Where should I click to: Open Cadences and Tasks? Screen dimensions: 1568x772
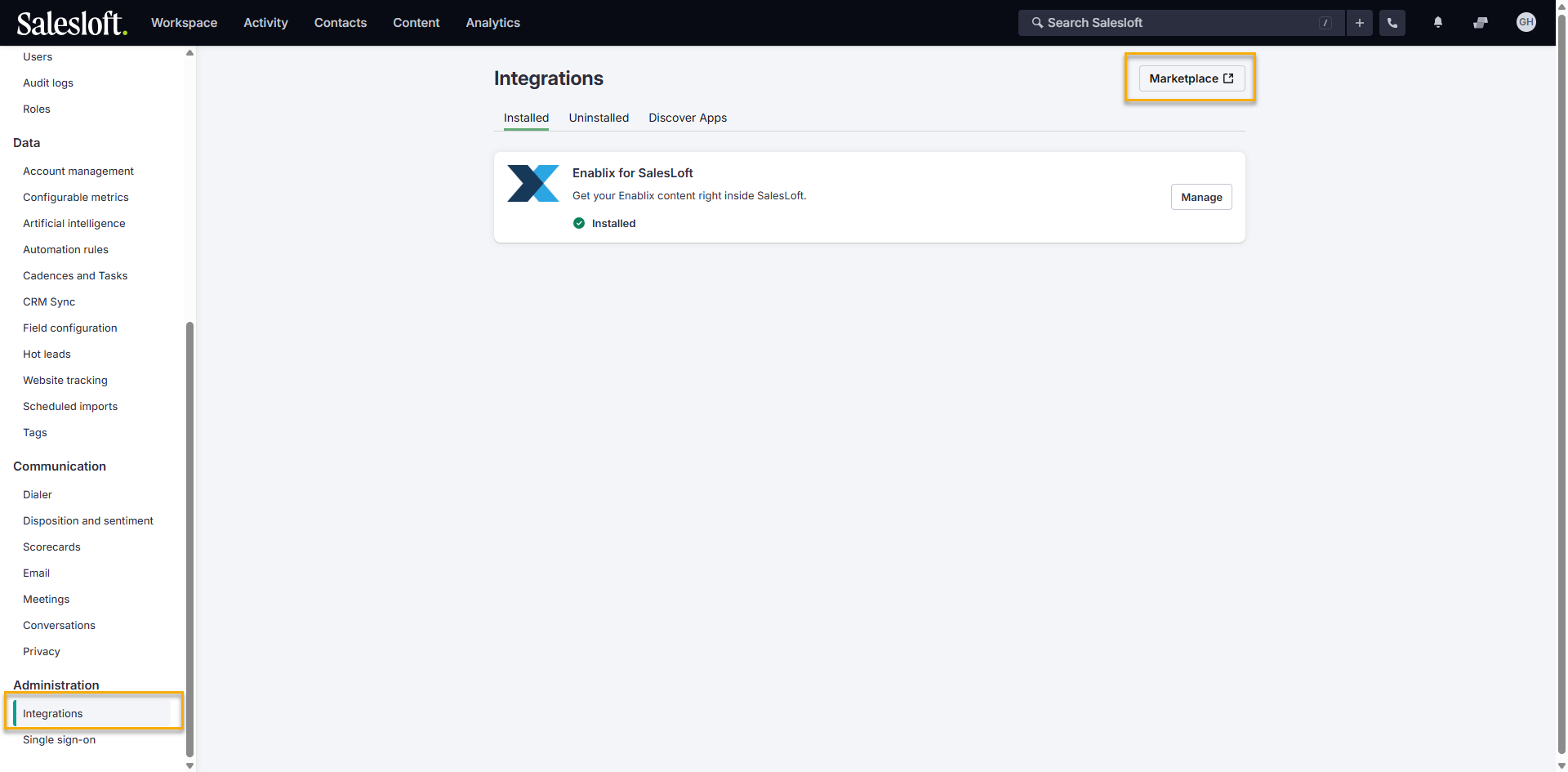coord(75,275)
